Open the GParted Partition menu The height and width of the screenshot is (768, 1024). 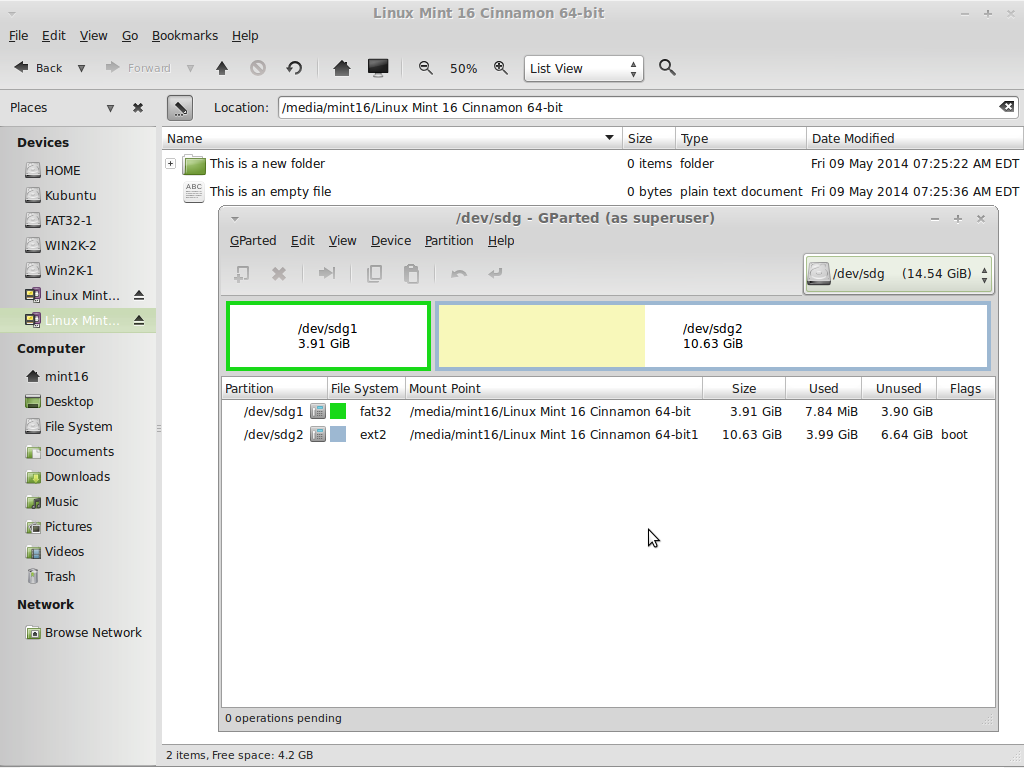[448, 240]
